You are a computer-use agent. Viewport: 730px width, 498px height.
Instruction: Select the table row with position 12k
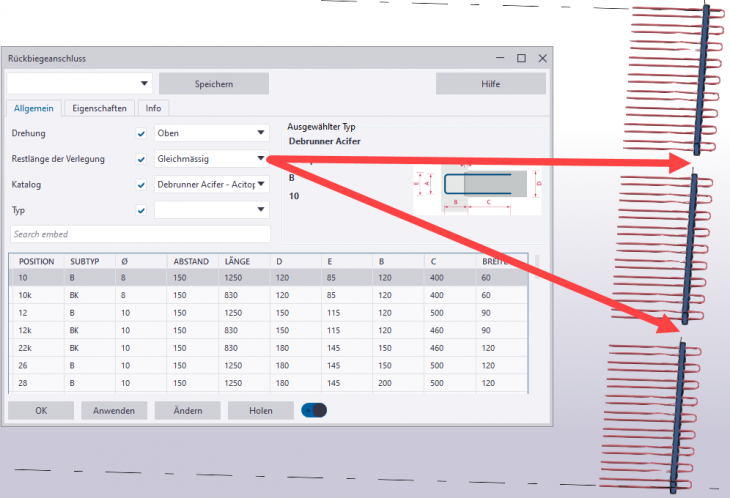pyautogui.click(x=270, y=329)
